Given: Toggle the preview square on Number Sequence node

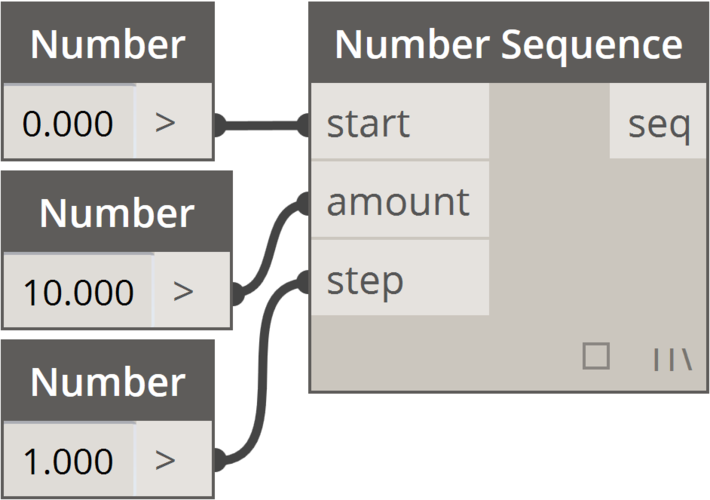Looking at the screenshot, I should 596,356.
